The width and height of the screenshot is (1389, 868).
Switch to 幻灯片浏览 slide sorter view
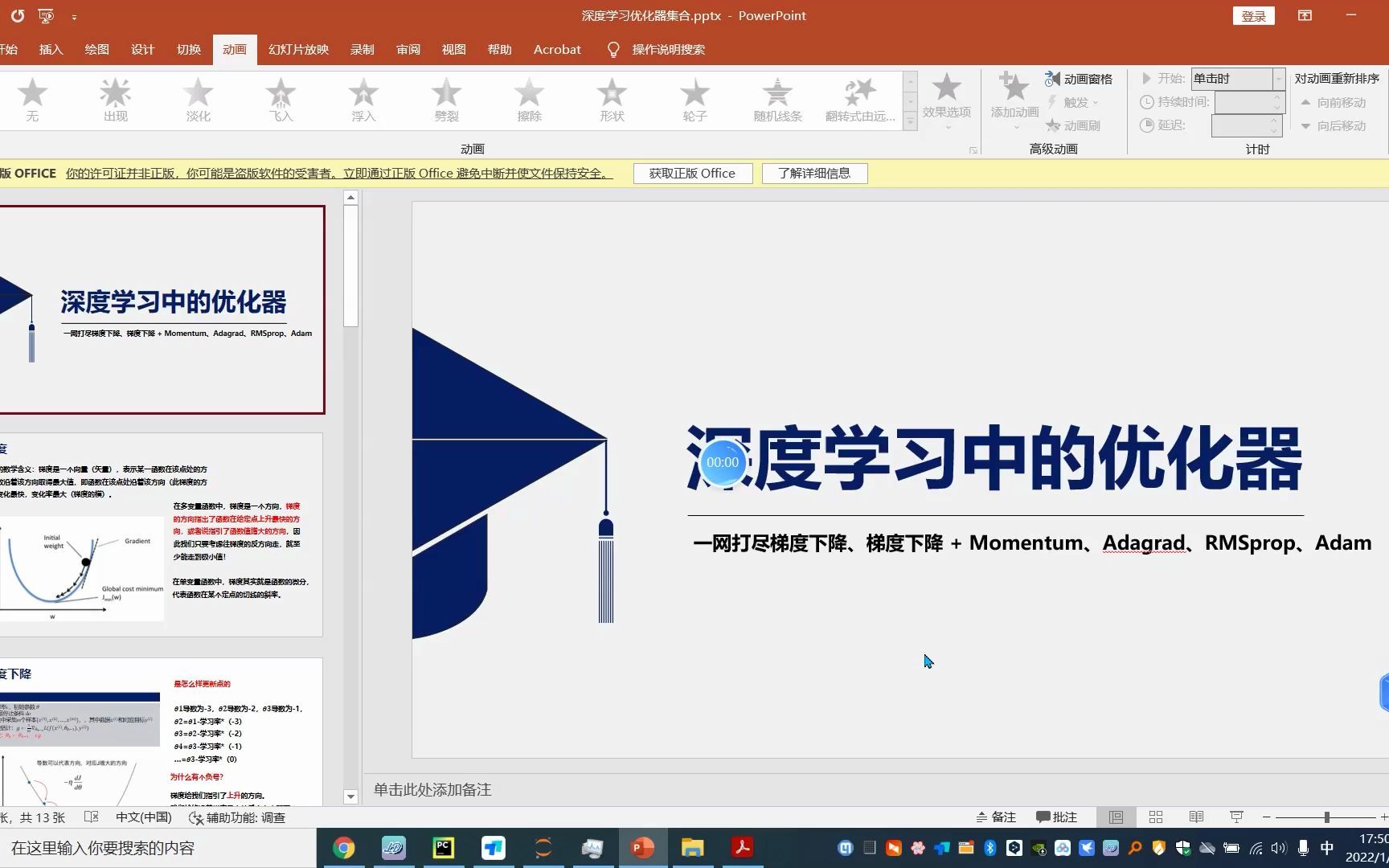[1155, 817]
